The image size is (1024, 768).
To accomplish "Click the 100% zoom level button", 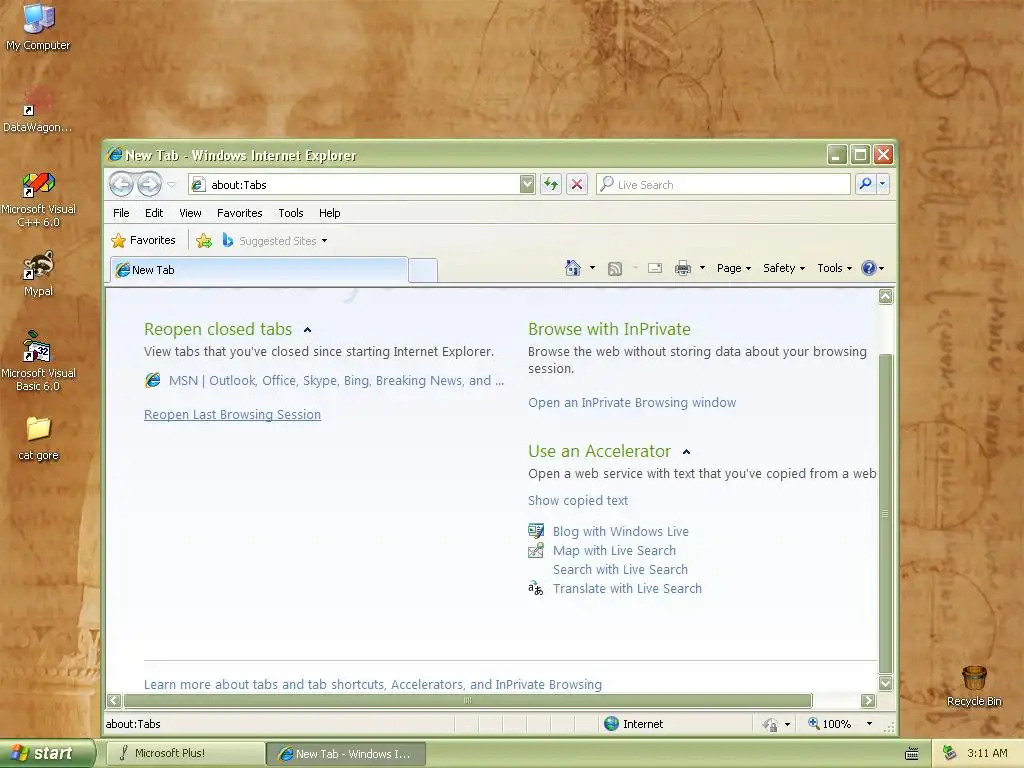I will point(830,724).
